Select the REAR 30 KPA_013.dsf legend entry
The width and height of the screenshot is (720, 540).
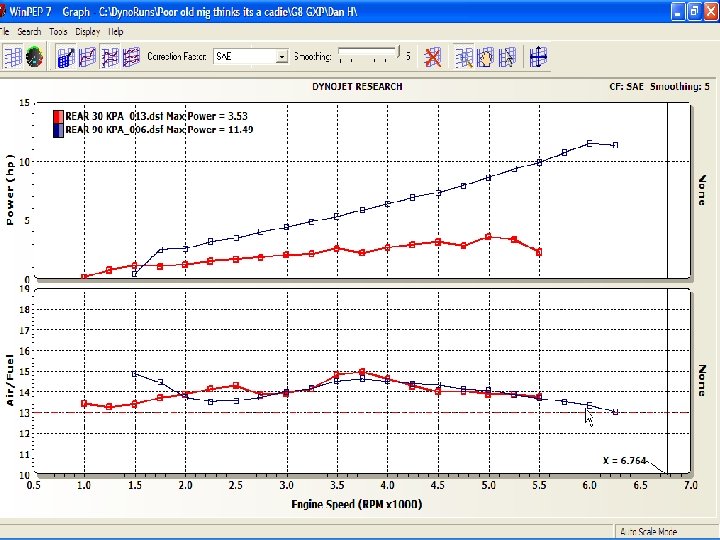coord(156,116)
